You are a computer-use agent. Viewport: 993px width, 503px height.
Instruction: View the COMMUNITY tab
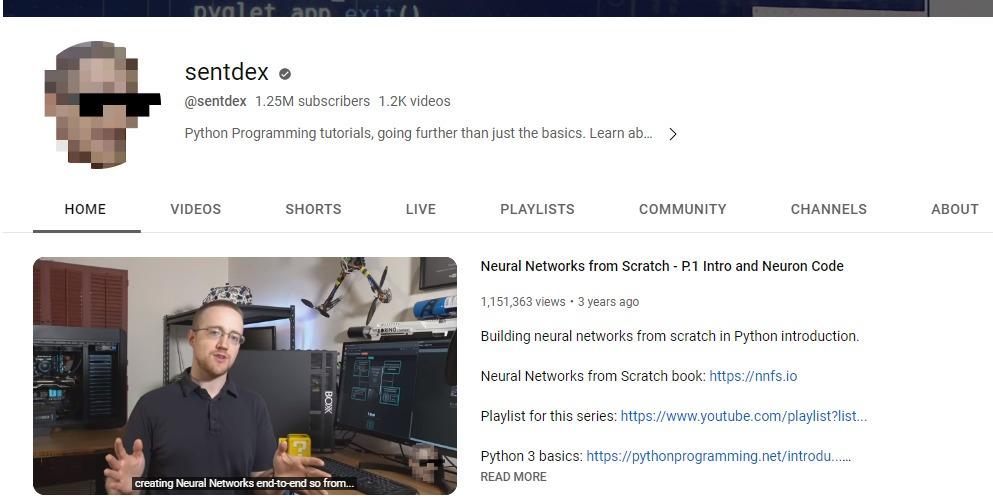[x=683, y=209]
